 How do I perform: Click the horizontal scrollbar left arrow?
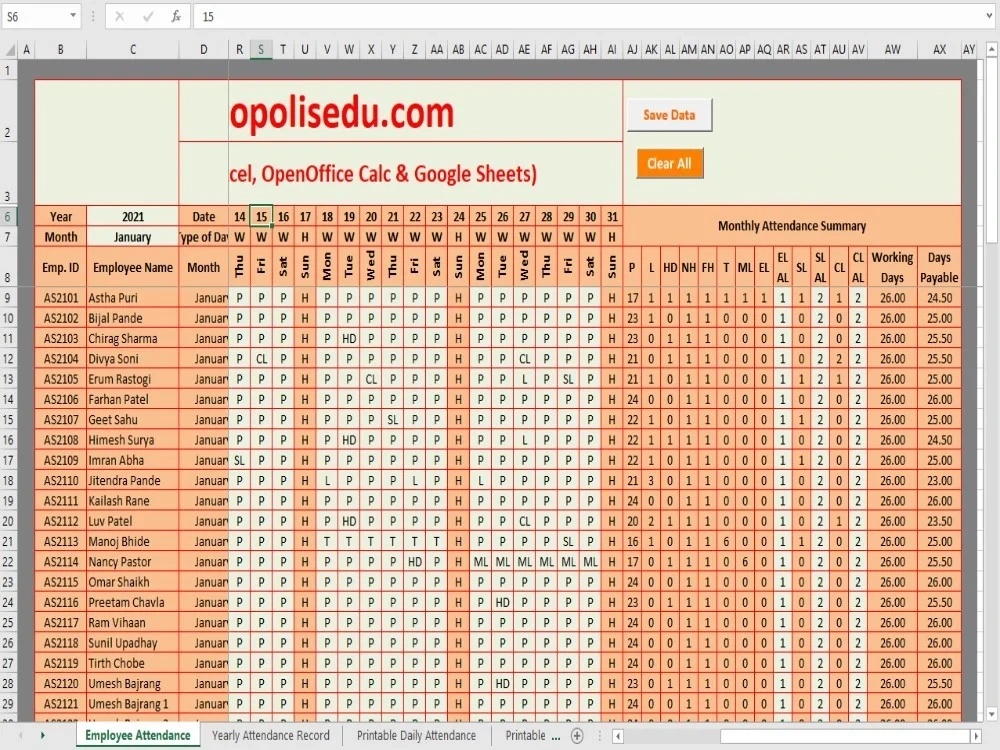pos(617,736)
